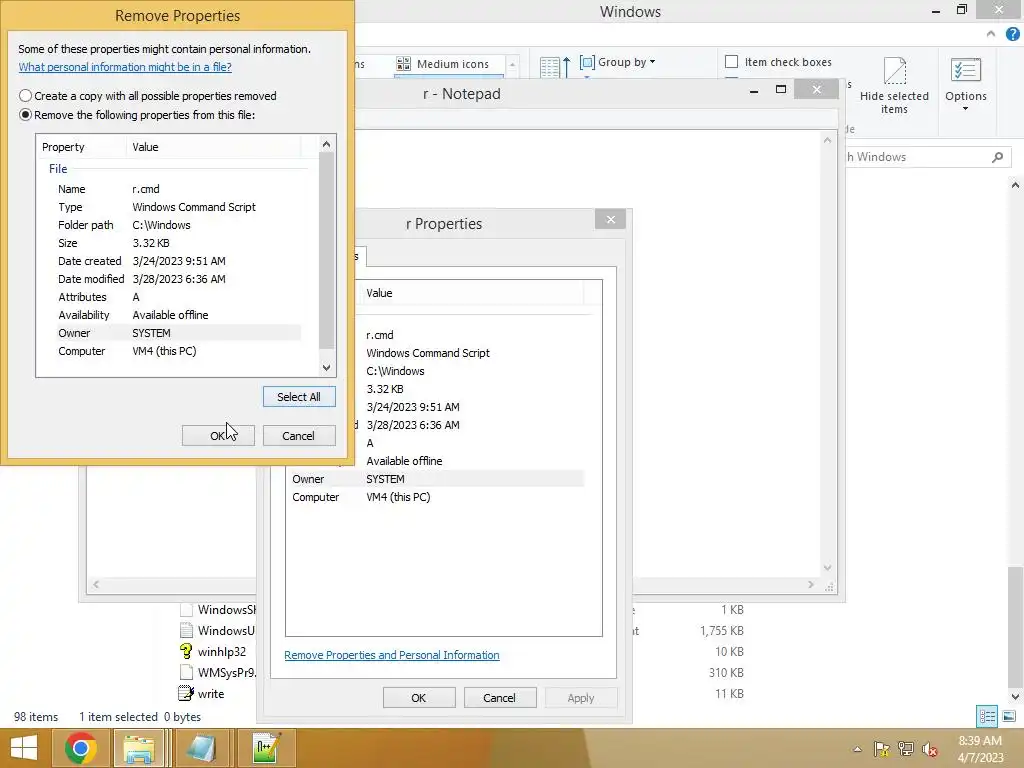This screenshot has width=1024, height=768.
Task: Open Explorer help icon
Action: coord(1012,34)
